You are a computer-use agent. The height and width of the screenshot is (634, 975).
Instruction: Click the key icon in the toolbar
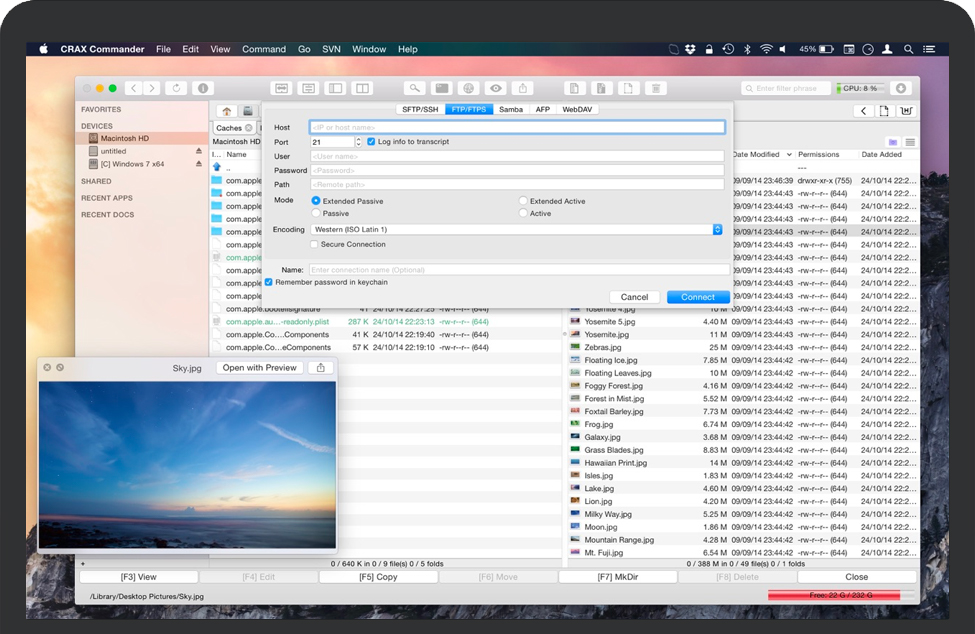(413, 88)
